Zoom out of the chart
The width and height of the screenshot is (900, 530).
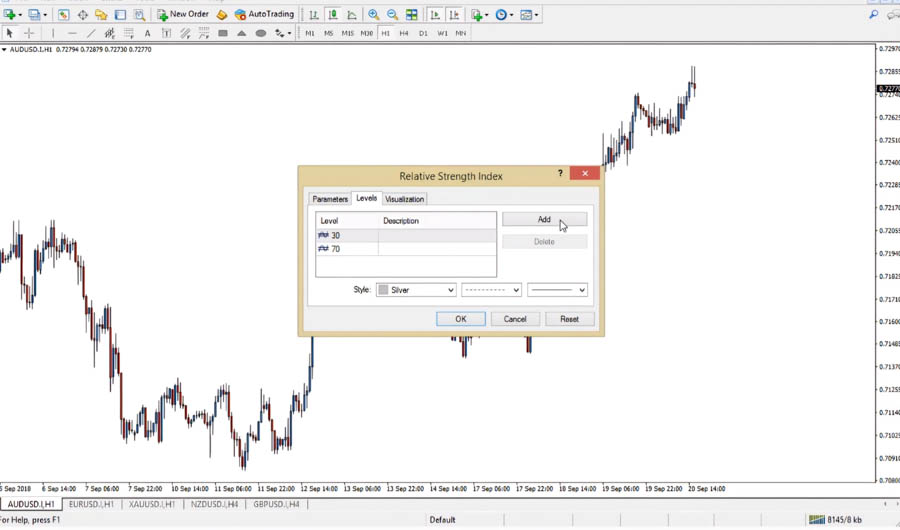coord(393,14)
